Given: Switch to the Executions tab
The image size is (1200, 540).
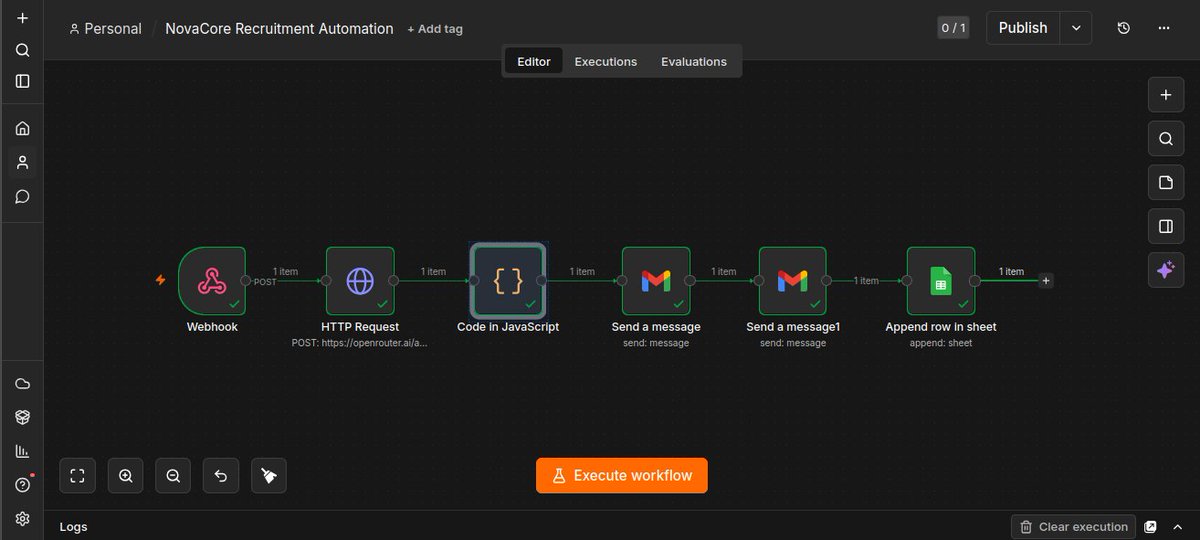Looking at the screenshot, I should coord(605,61).
